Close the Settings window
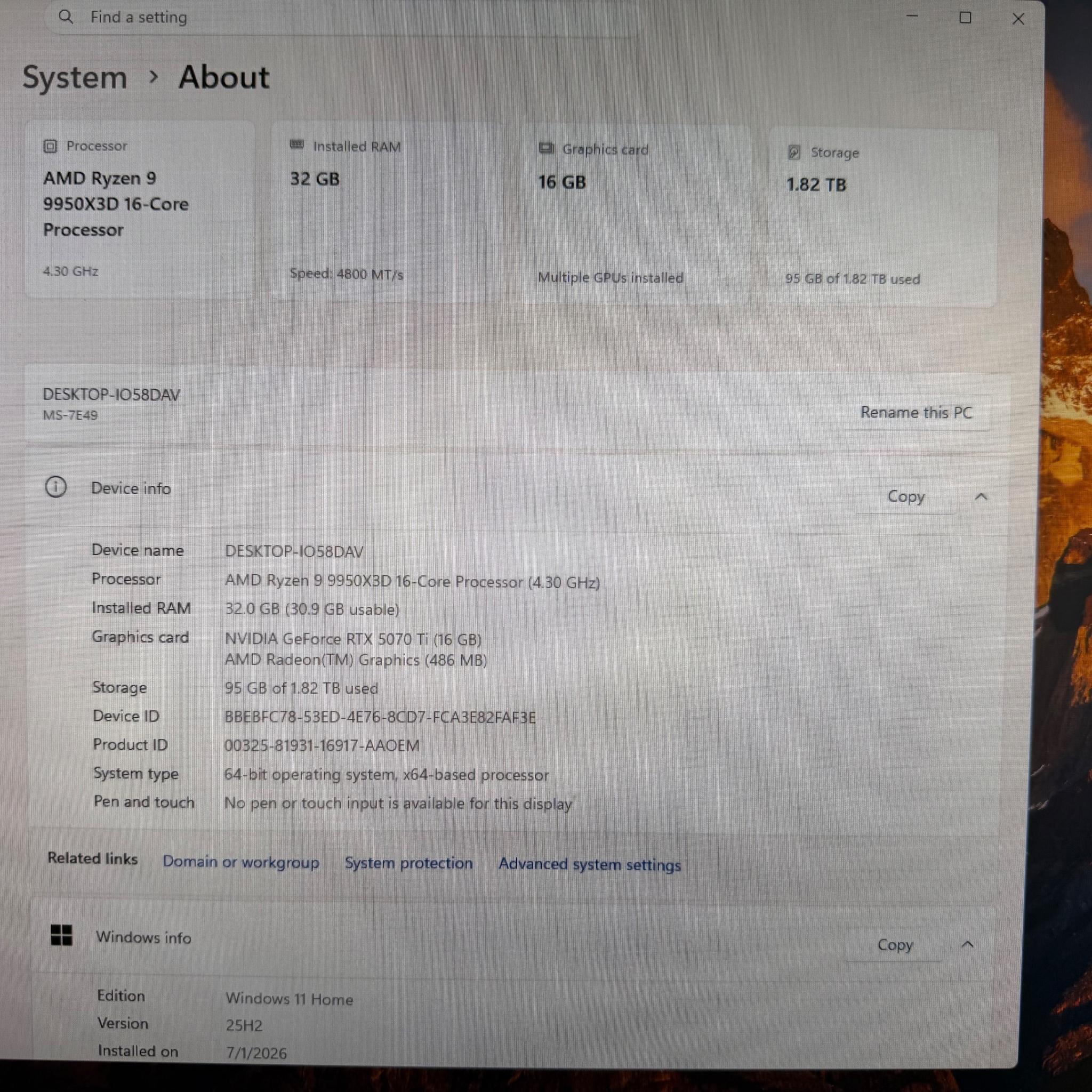 pos(1018,19)
